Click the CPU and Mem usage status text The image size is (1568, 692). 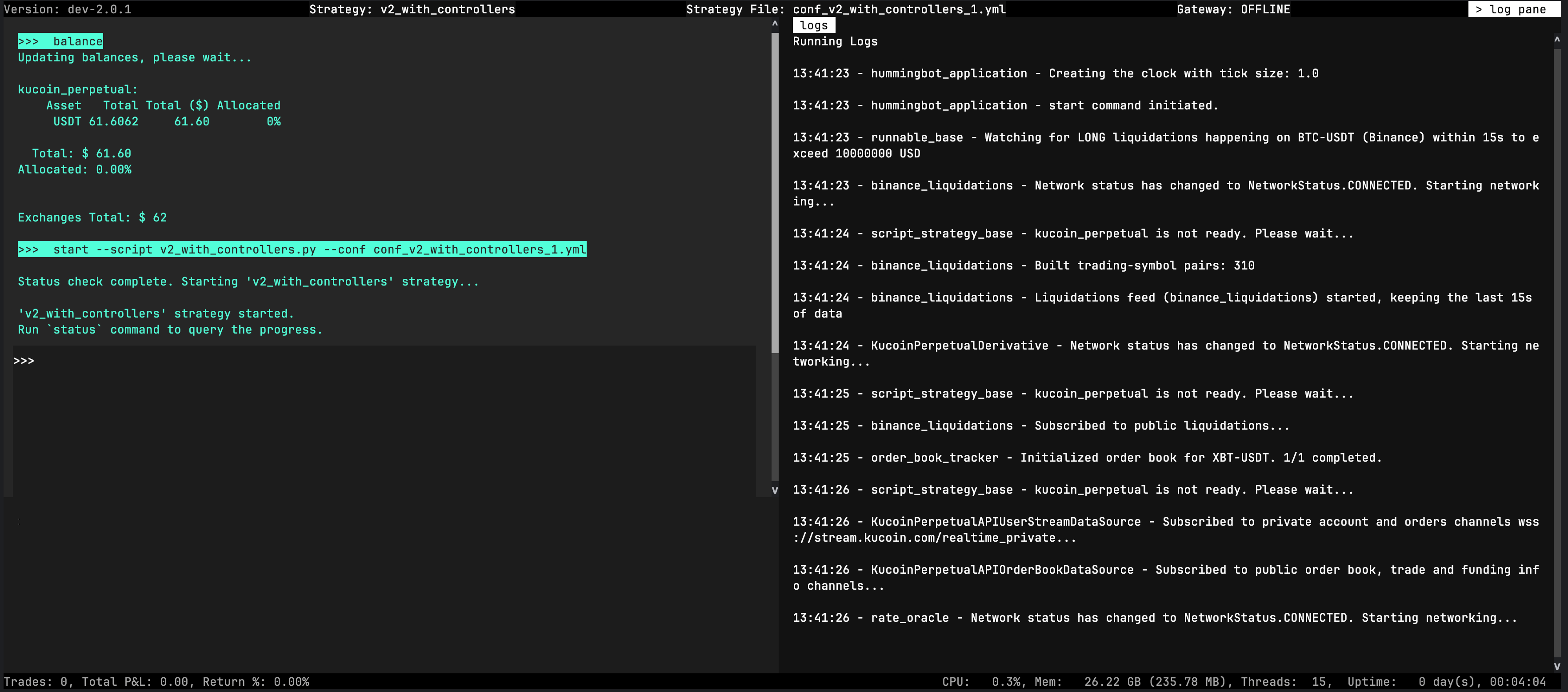[1084, 682]
